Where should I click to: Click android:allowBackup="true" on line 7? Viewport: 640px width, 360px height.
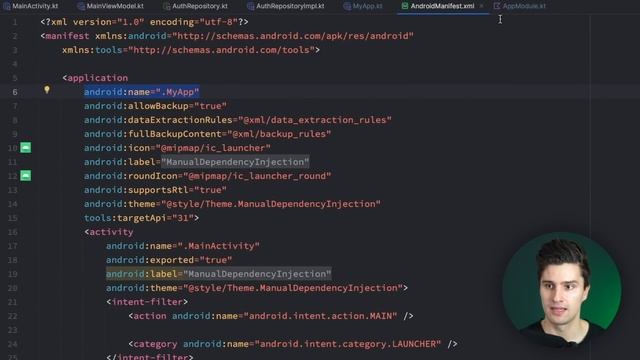[x=155, y=106]
